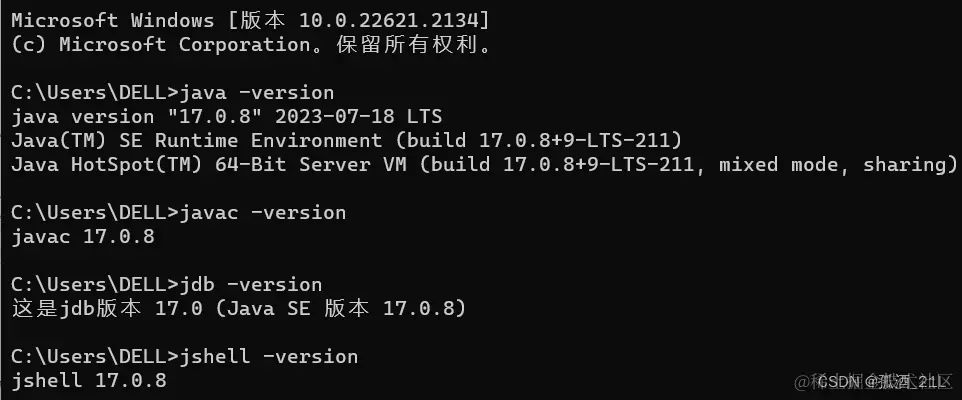Click the 'javac 17.0.8' output line
This screenshot has width=962, height=400.
(x=83, y=237)
